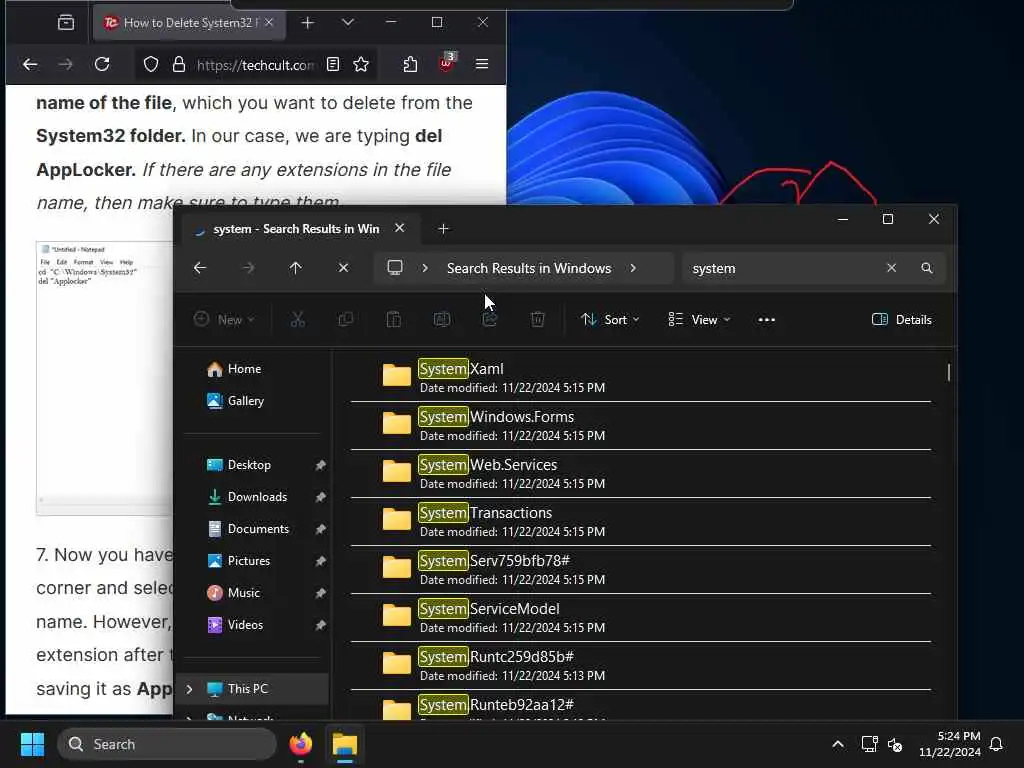The image size is (1024, 768).
Task: Click the Share icon in Explorer's toolbar
Action: 490,319
